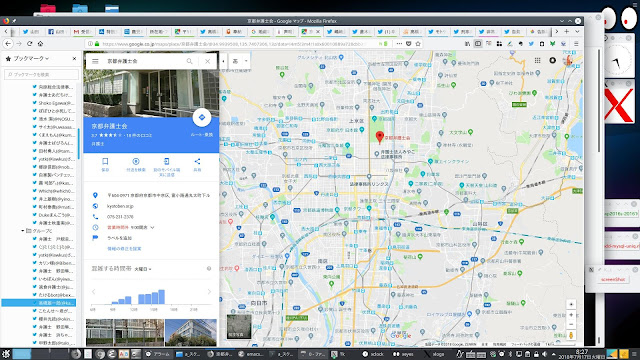Open the Google apps grid icon
This screenshot has width=640, height=360.
click(538, 60)
